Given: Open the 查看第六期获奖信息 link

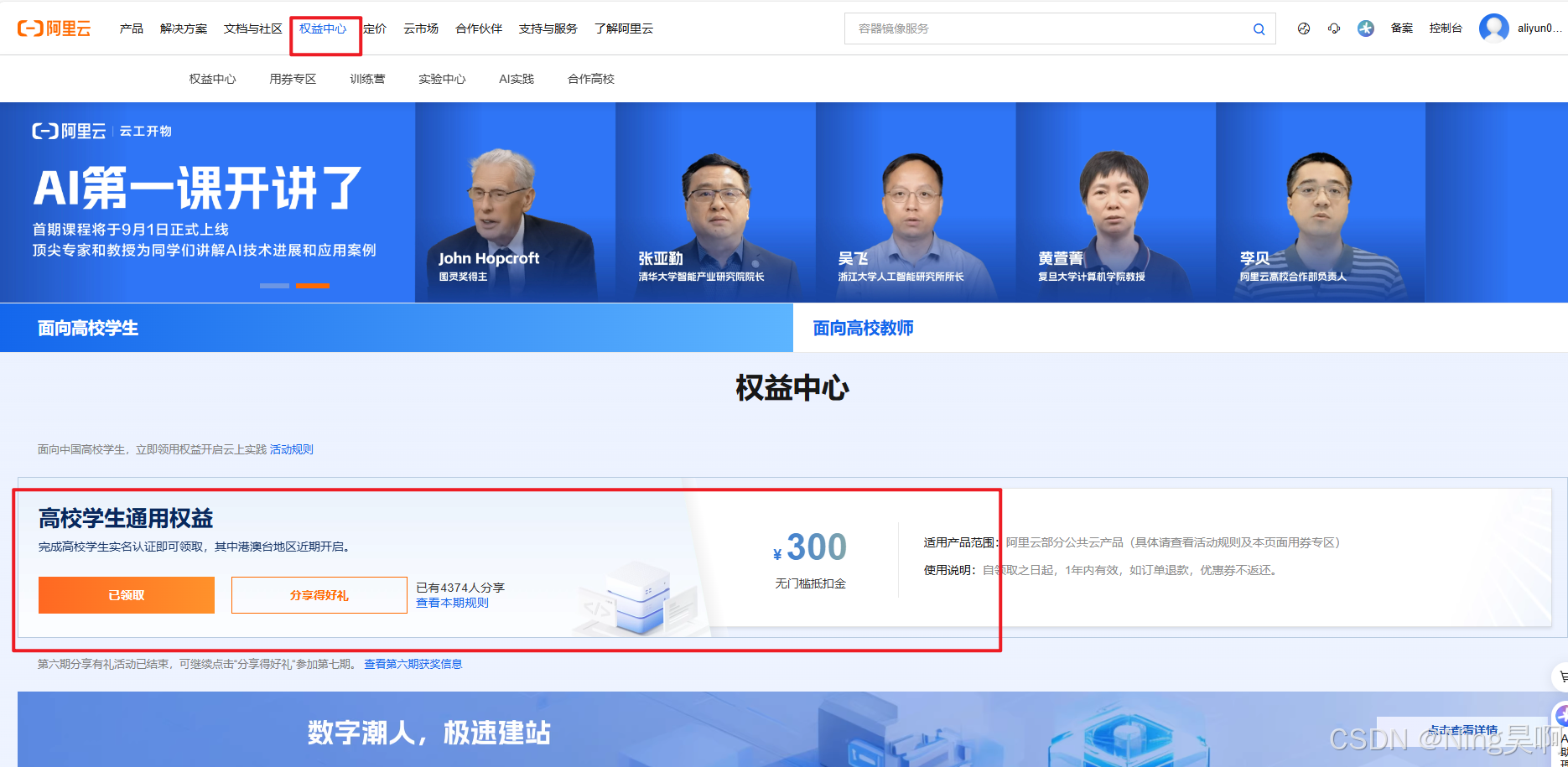Looking at the screenshot, I should click(413, 664).
